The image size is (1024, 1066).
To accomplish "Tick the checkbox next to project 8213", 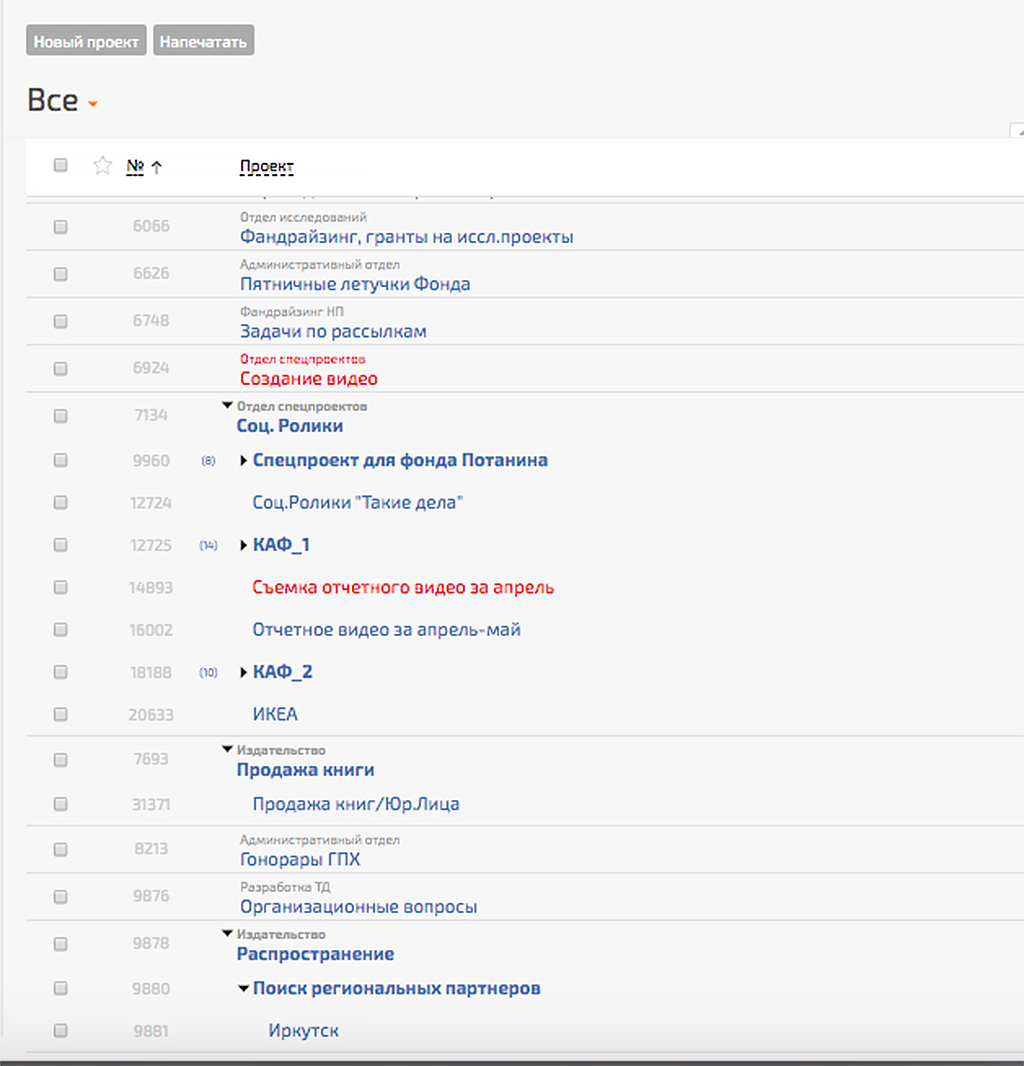I will (60, 849).
